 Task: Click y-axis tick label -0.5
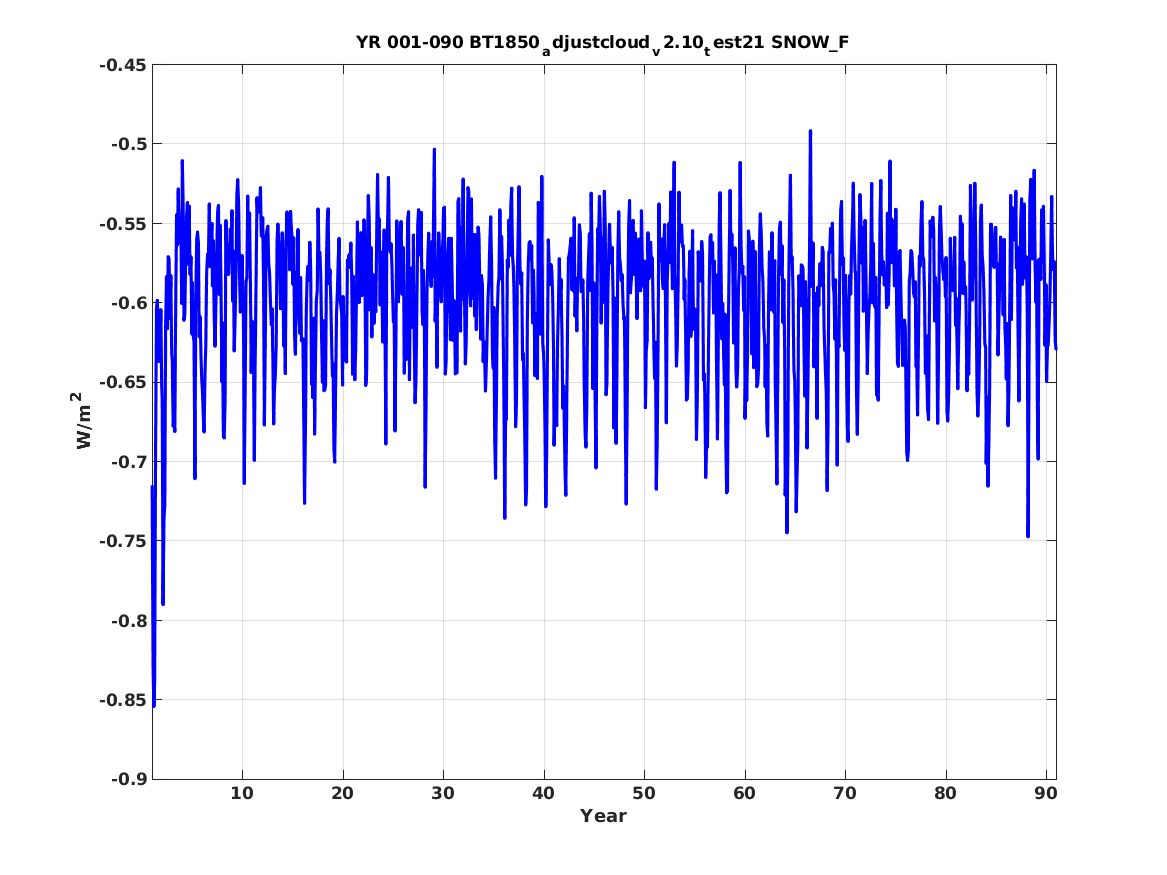[x=128, y=144]
